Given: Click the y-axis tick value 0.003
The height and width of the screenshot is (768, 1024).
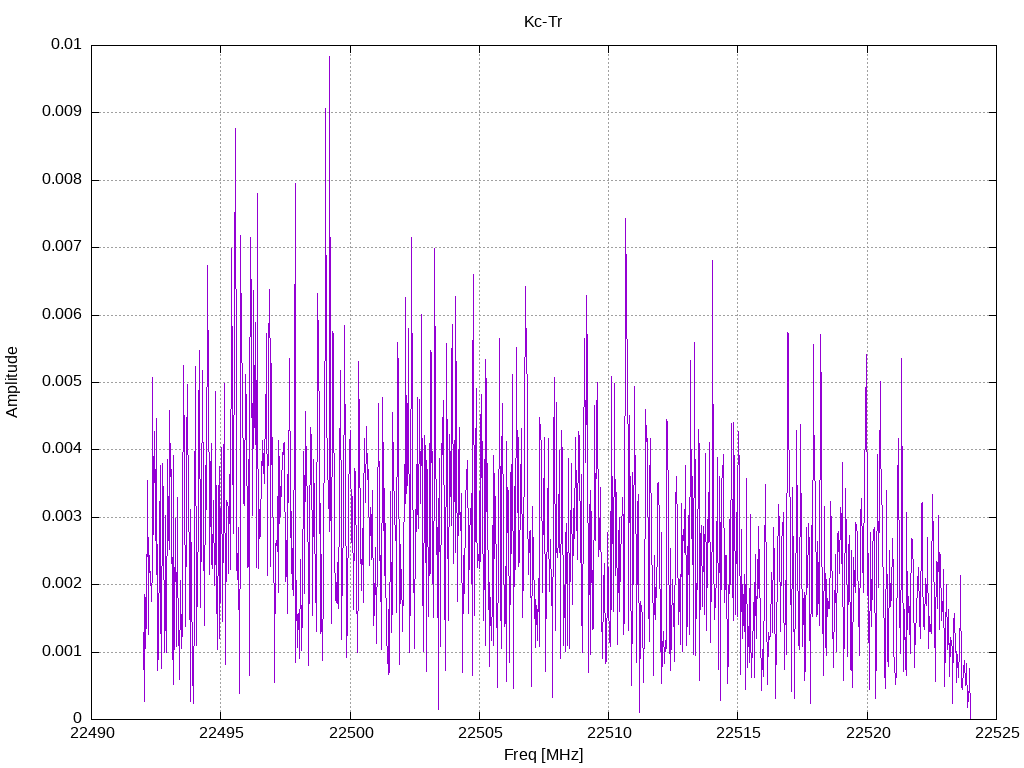Looking at the screenshot, I should click(62, 517).
